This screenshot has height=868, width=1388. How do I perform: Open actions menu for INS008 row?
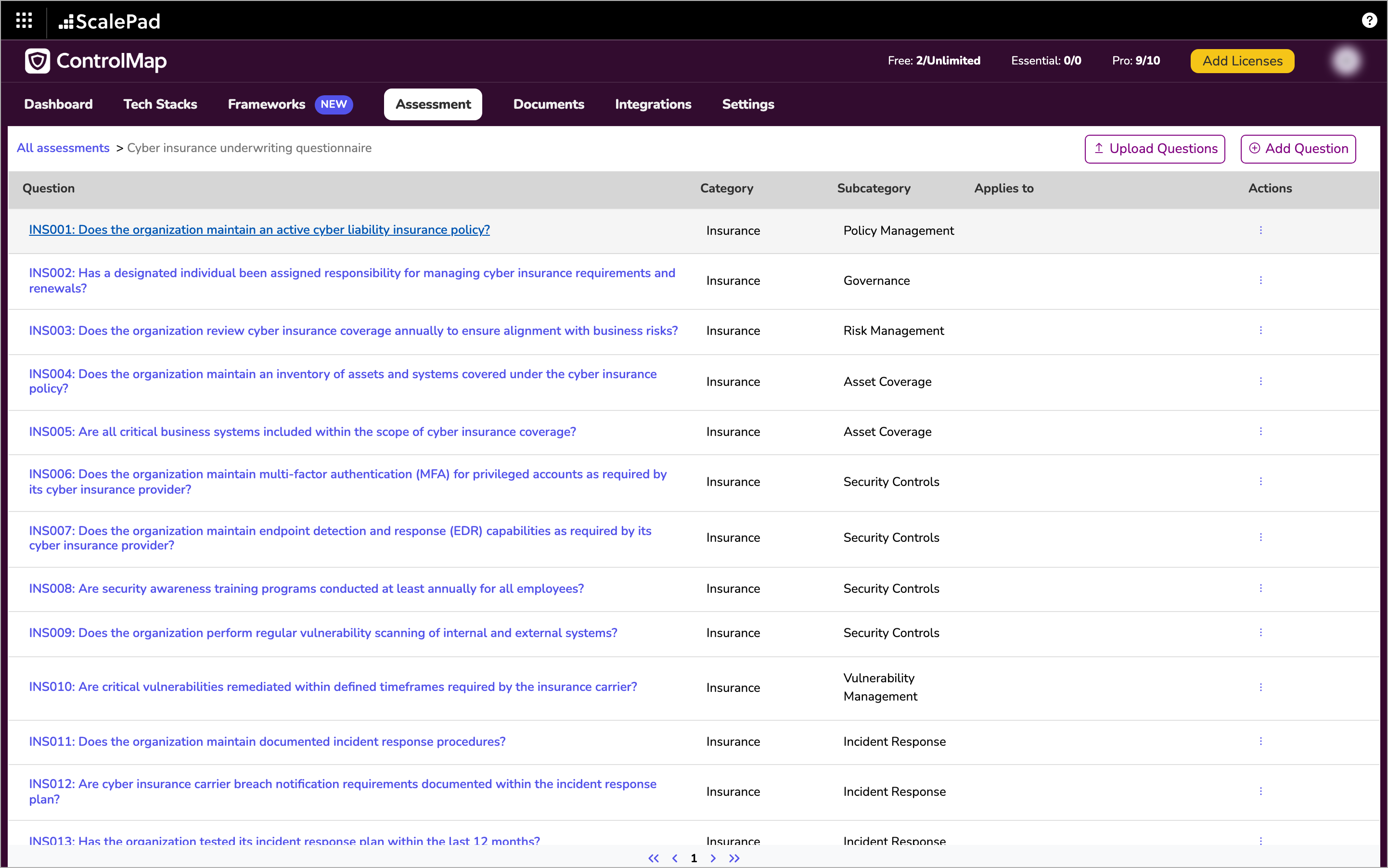(x=1260, y=588)
